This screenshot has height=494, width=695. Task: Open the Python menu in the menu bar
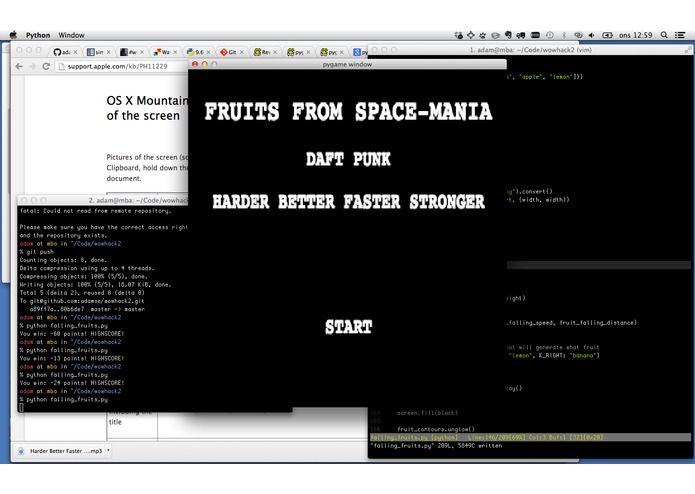38,35
